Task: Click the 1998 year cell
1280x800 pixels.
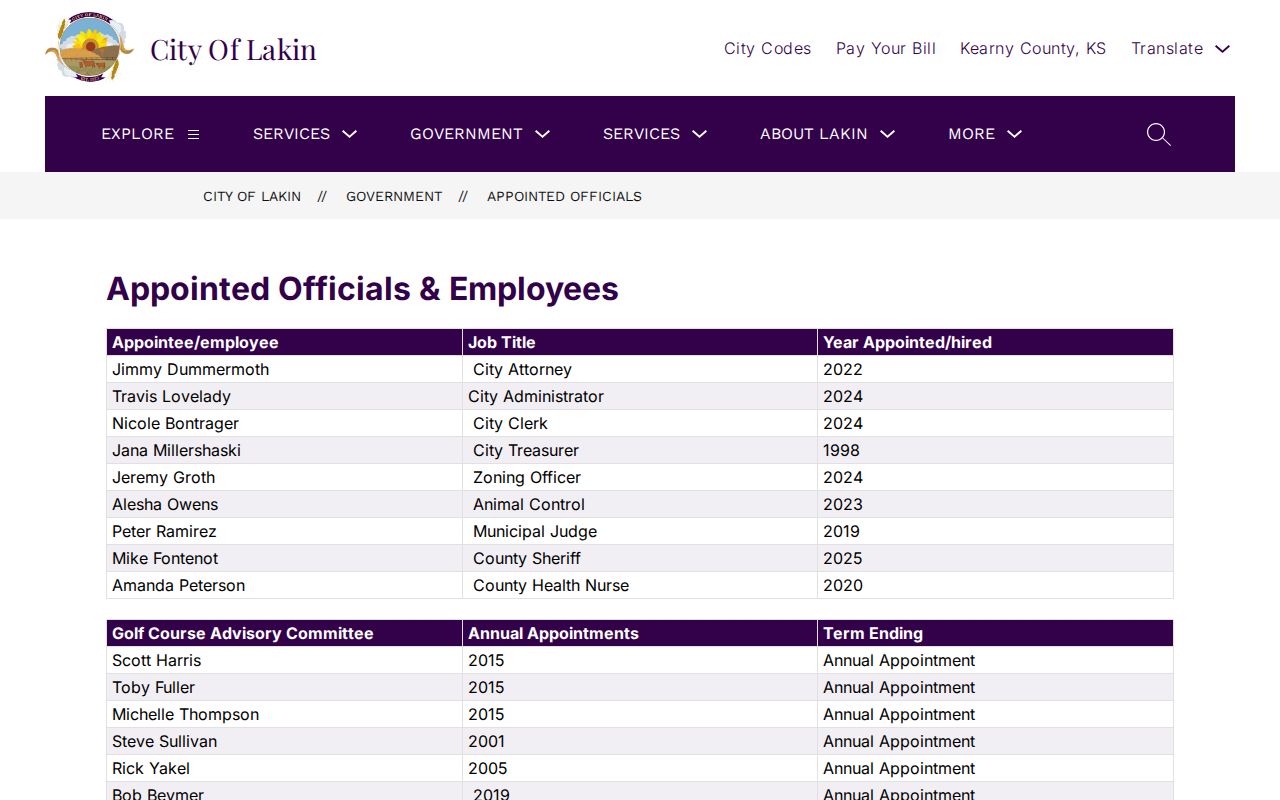Action: [x=995, y=450]
